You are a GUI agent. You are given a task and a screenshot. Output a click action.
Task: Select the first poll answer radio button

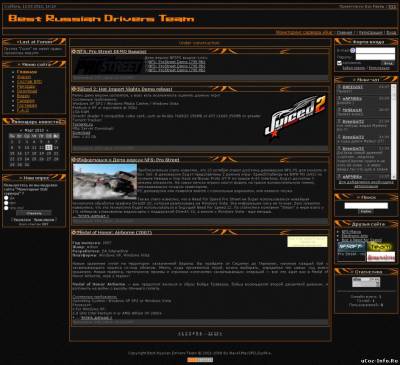tap(6, 198)
